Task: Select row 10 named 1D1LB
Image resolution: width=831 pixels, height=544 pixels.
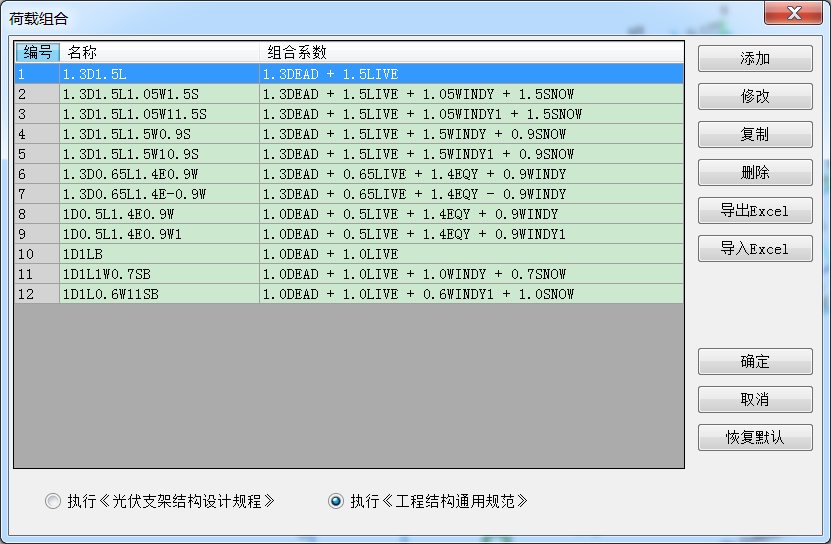Action: tap(160, 254)
